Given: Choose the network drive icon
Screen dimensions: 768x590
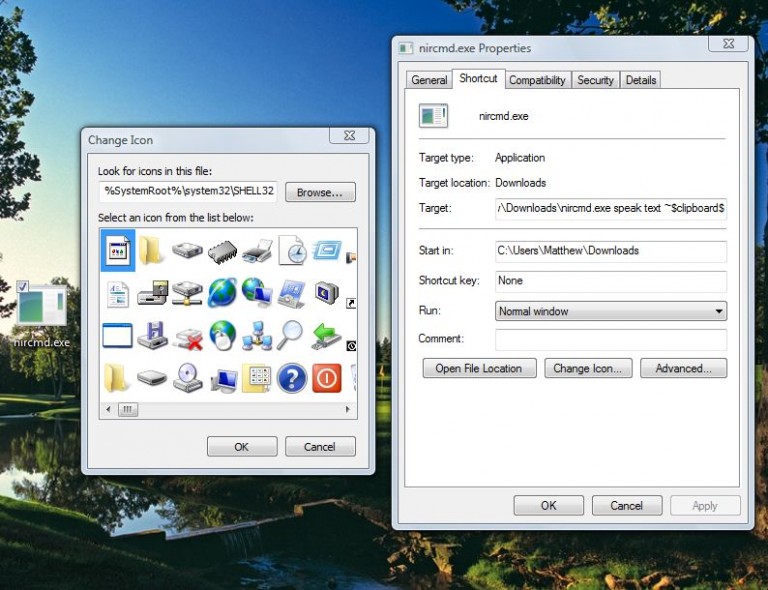Looking at the screenshot, I should 187,293.
